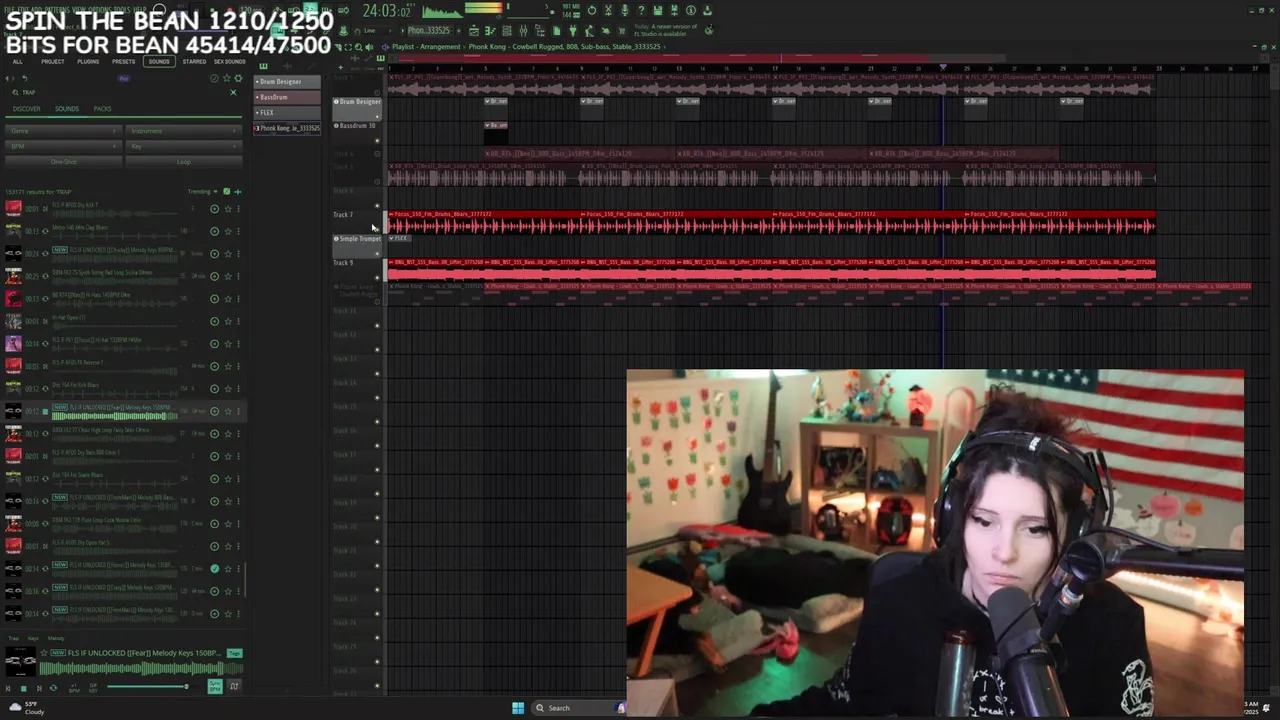Switch to the PRESETS browser tab
1280x720 pixels.
[x=123, y=61]
